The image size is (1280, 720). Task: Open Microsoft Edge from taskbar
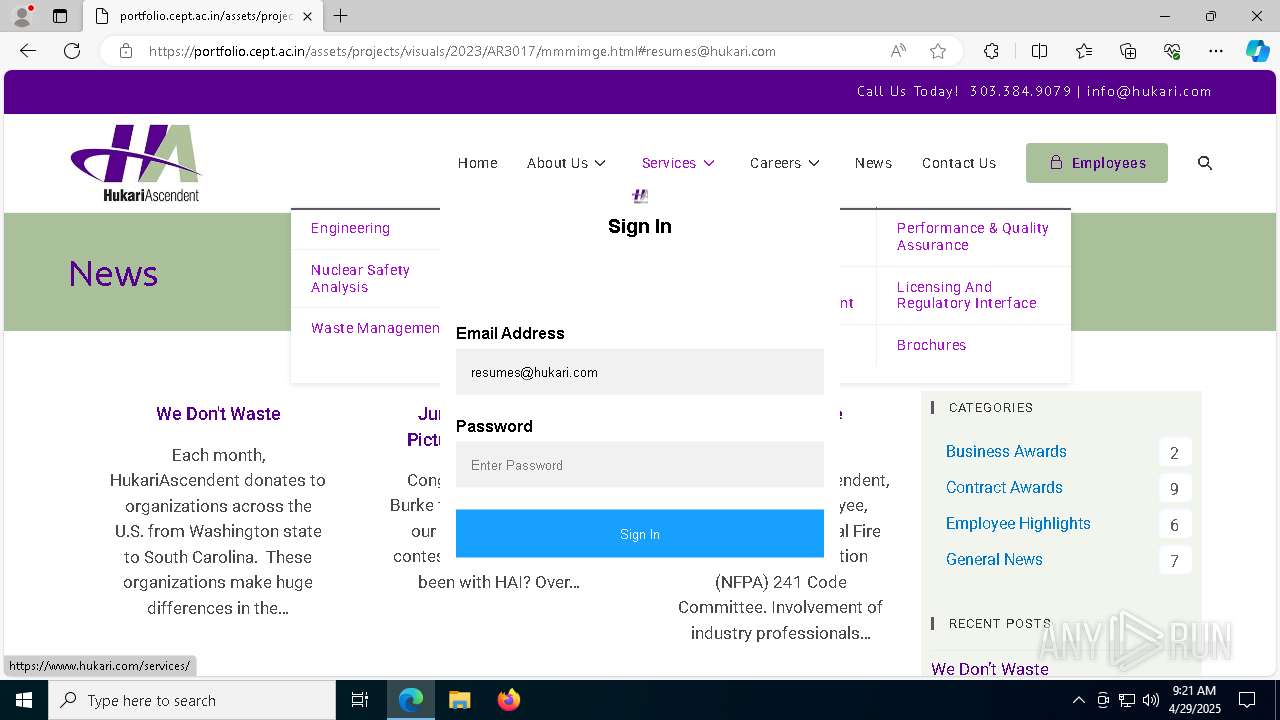tap(411, 700)
